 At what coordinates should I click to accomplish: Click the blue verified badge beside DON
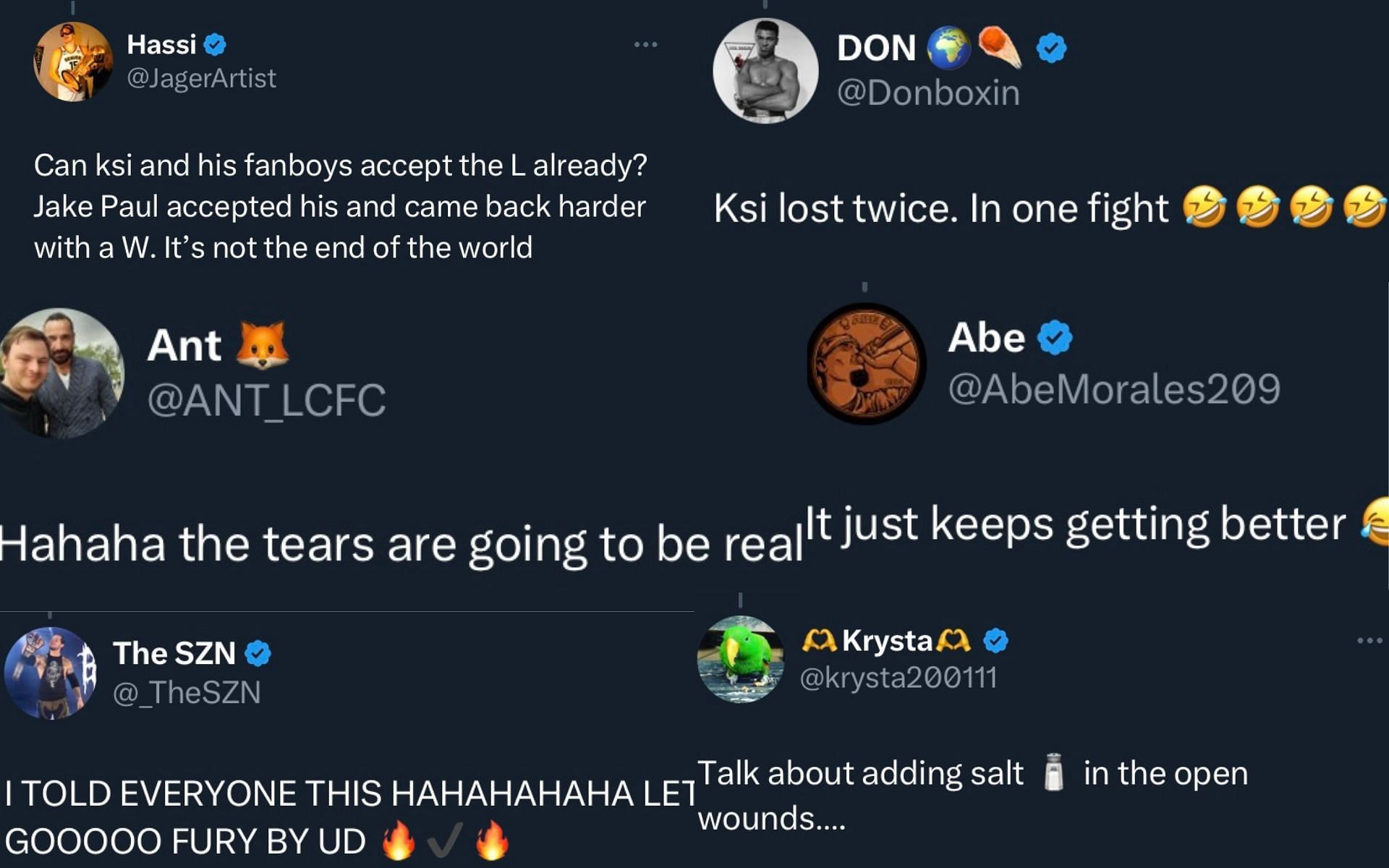coord(1051,48)
